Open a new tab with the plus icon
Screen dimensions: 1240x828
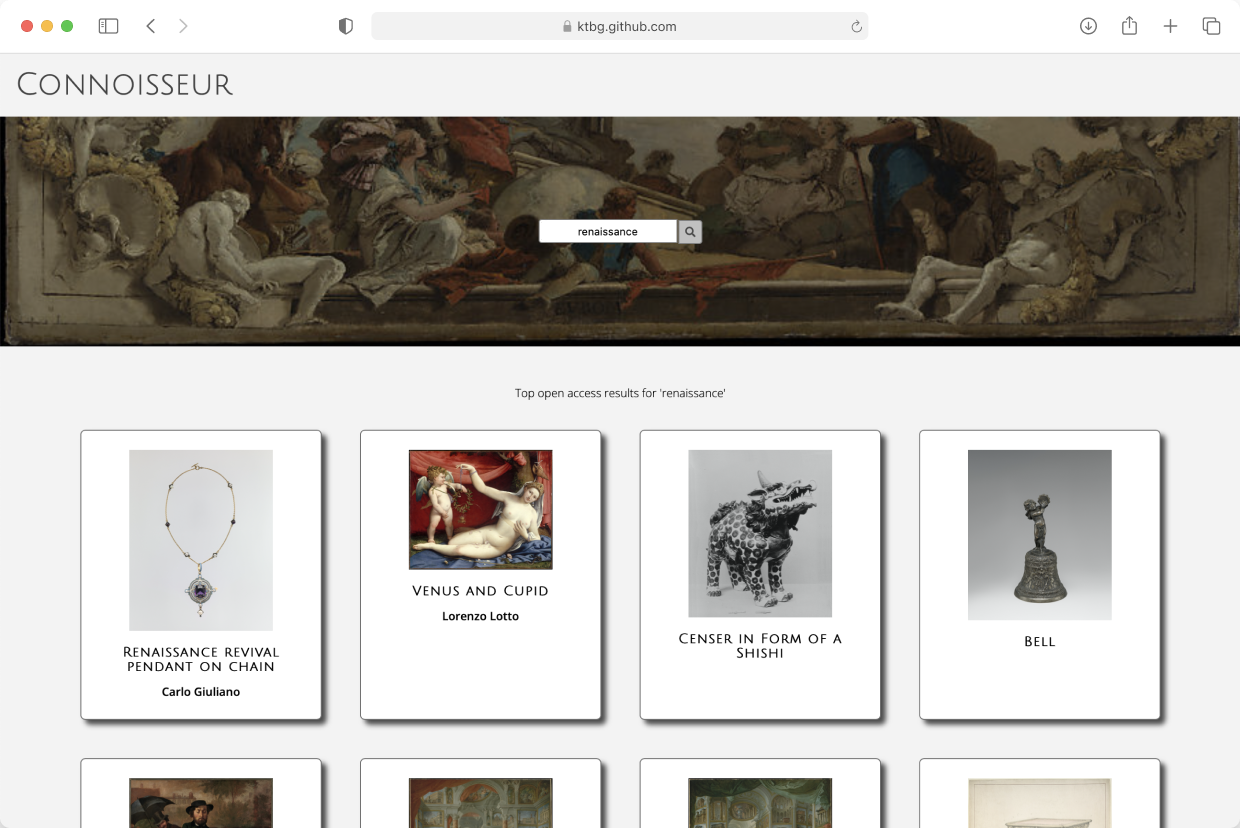(x=1170, y=26)
